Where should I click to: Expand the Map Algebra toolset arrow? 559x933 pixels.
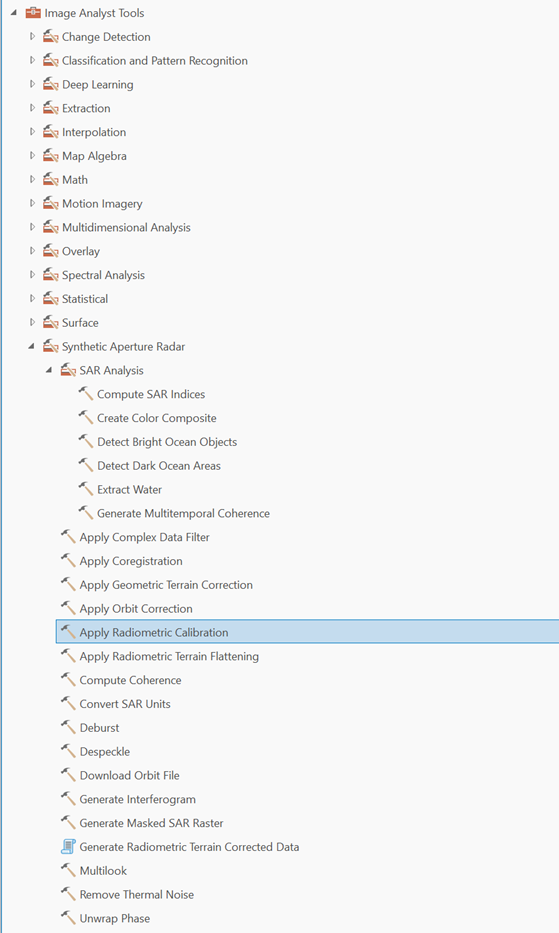click(32, 155)
